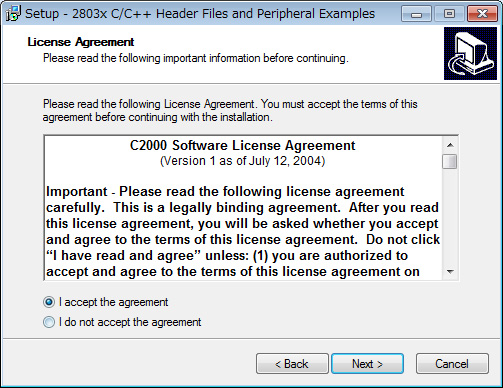This screenshot has width=503, height=388.
Task: Cancel the setup wizard
Action: (452, 364)
